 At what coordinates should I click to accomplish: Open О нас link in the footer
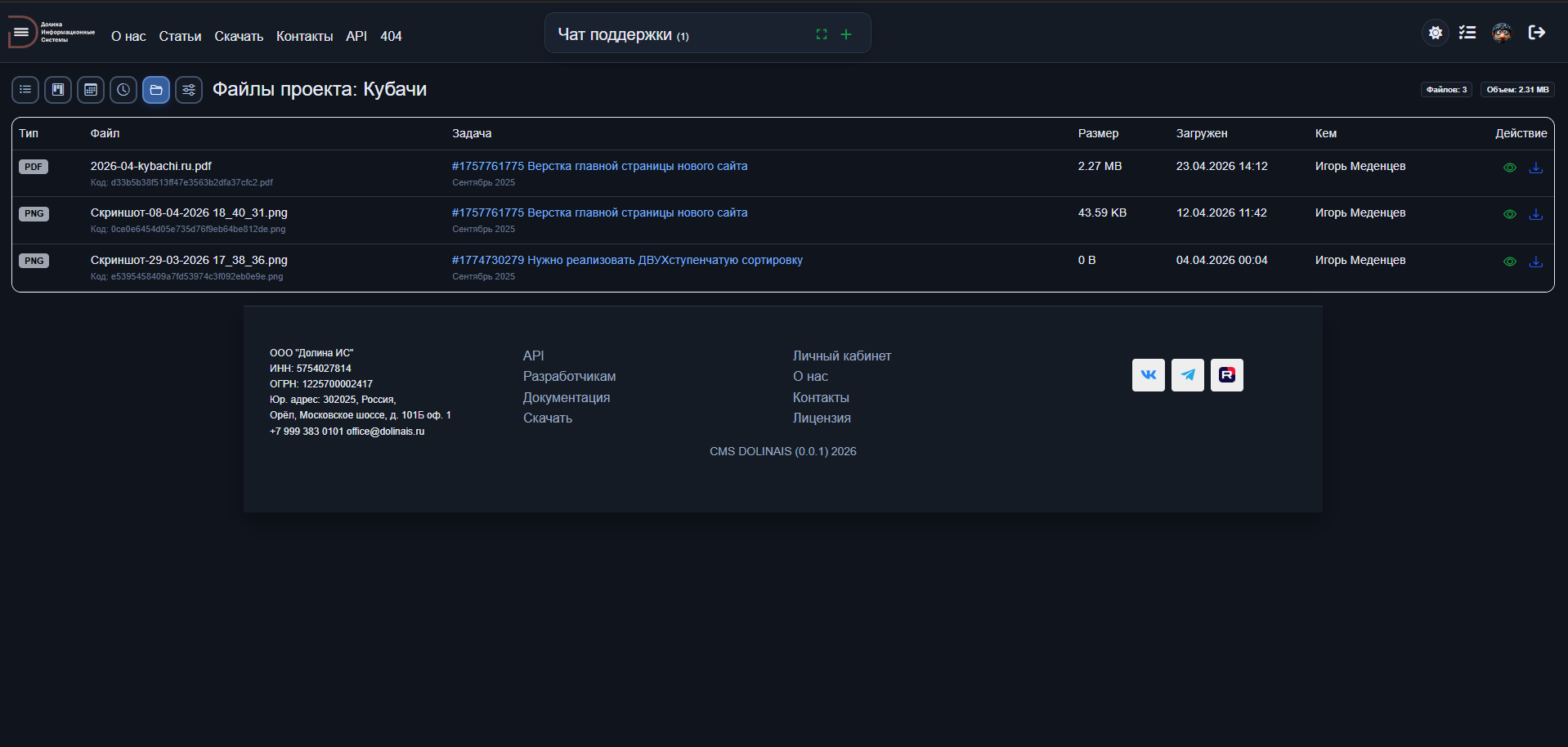pos(810,376)
